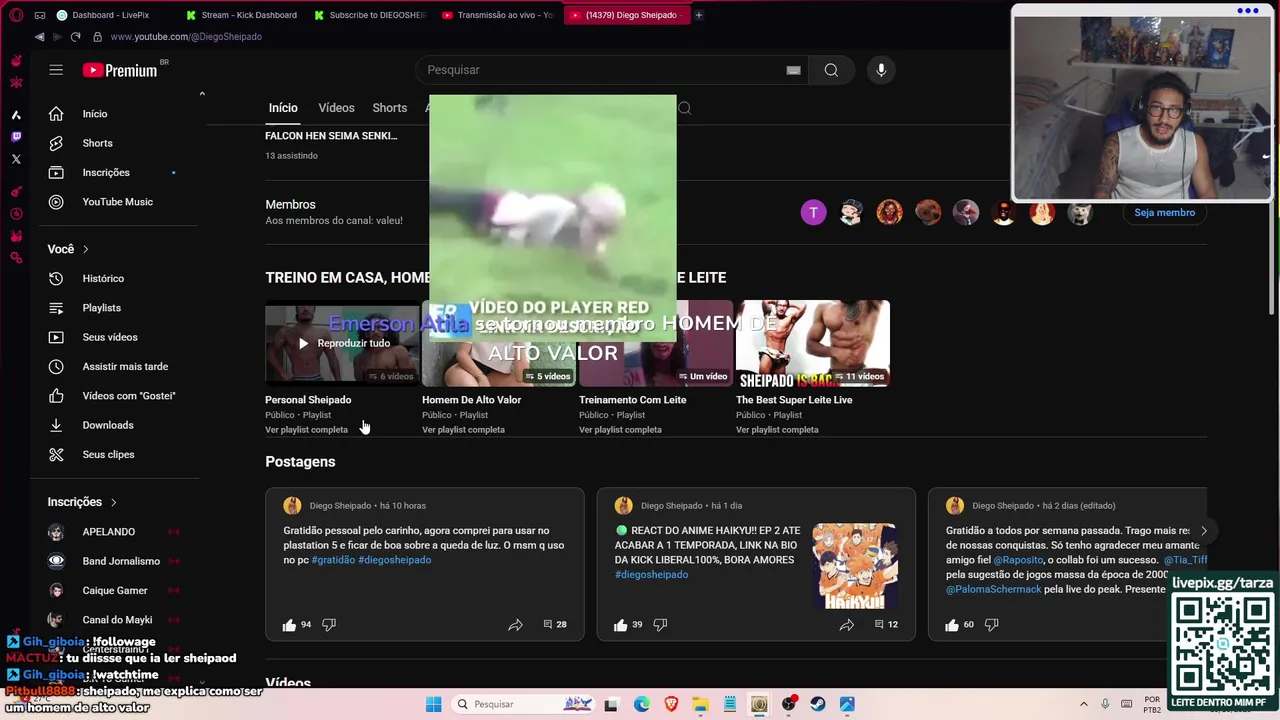This screenshot has height=720, width=1280.
Task: Click the Seja membro button
Action: click(x=1164, y=212)
